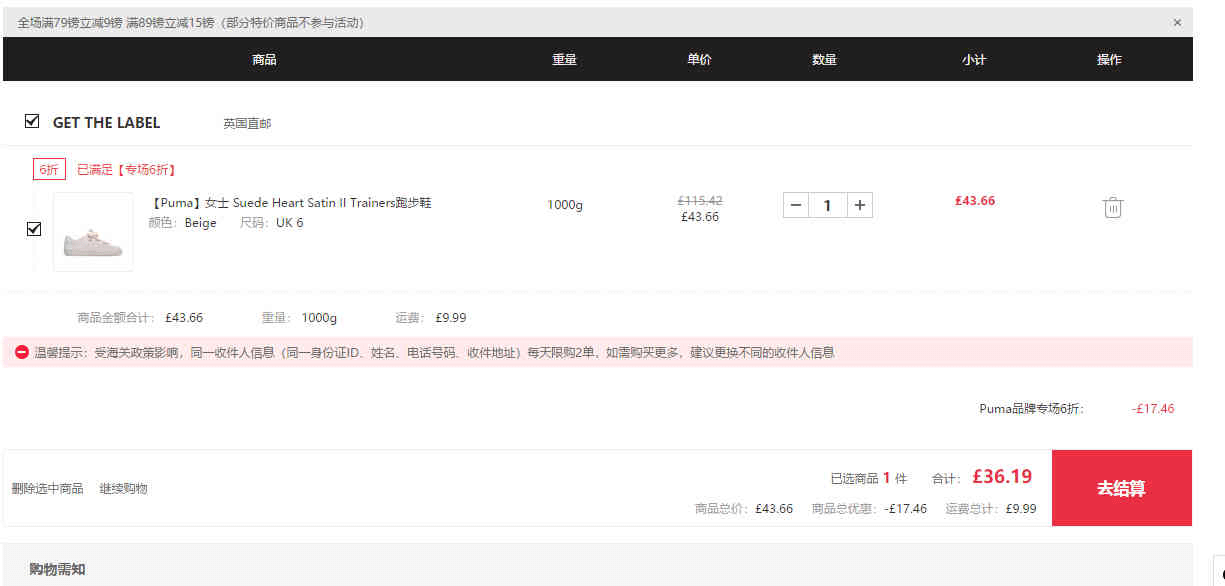1225x586 pixels.
Task: Decrease quantity with minus button
Action: click(796, 205)
